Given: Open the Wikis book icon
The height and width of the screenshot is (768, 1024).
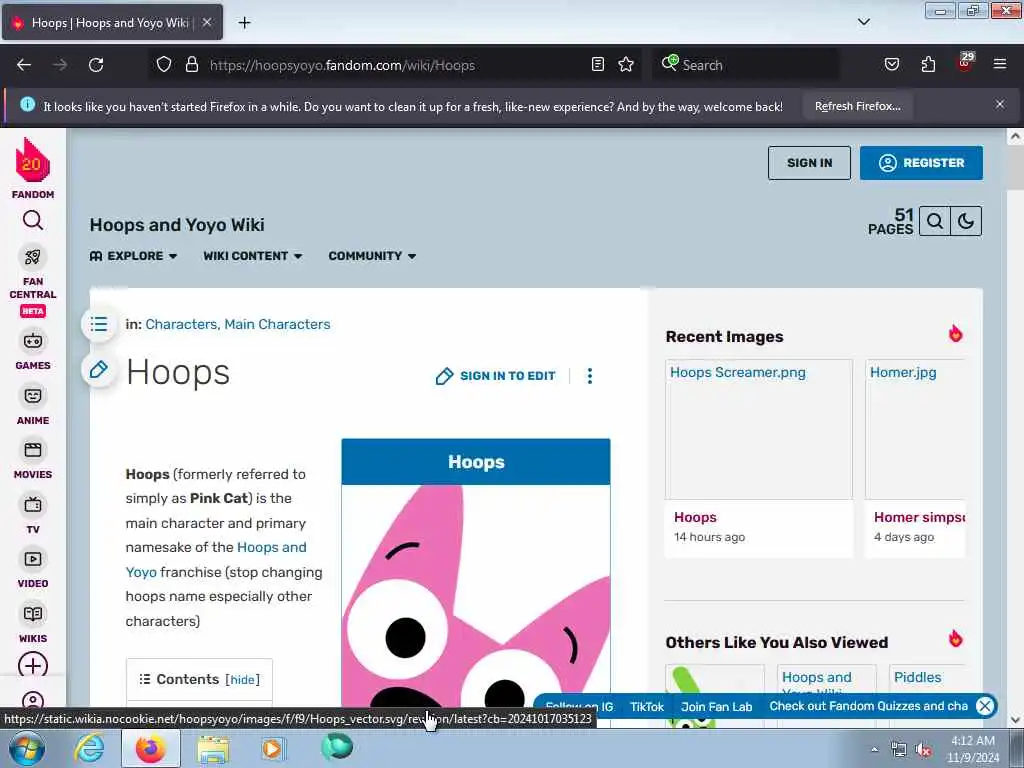Looking at the screenshot, I should click(33, 614).
